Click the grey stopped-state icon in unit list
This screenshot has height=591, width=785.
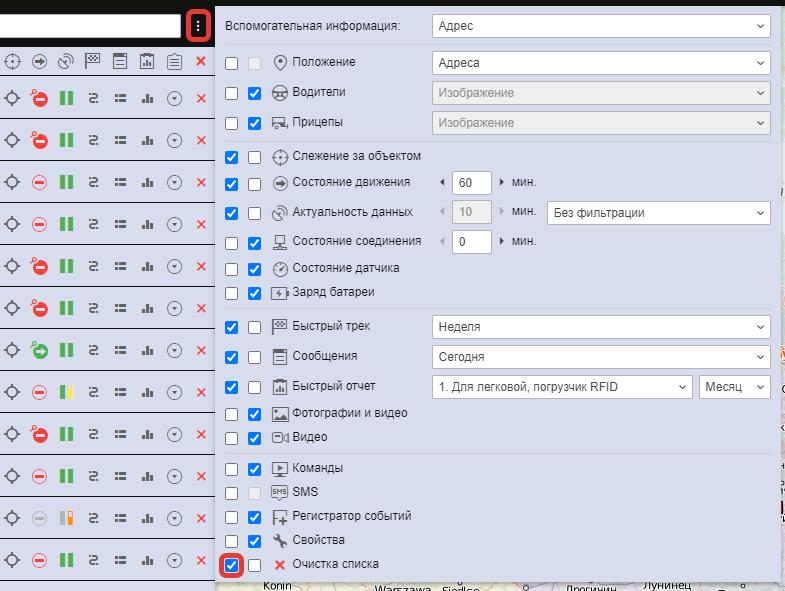(39, 518)
